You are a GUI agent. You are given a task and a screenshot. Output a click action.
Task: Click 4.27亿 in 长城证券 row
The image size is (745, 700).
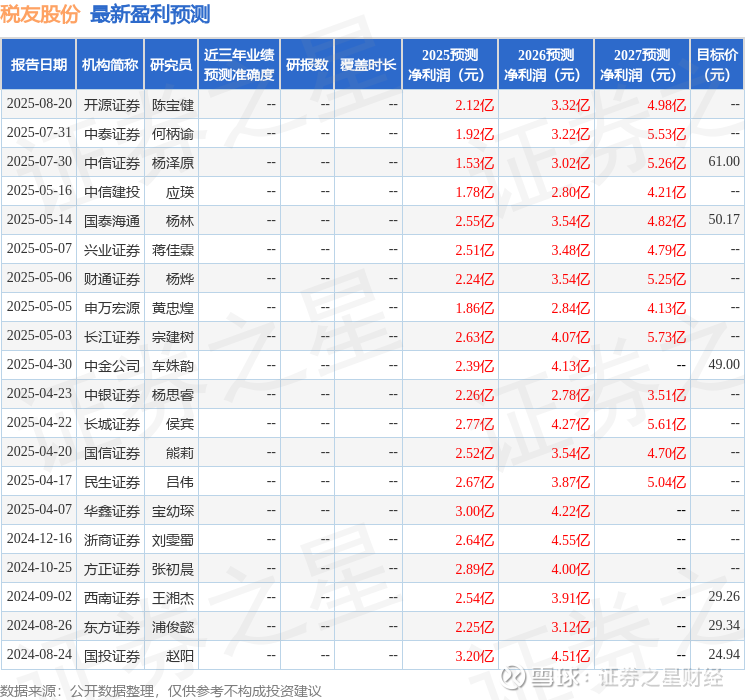tap(571, 424)
